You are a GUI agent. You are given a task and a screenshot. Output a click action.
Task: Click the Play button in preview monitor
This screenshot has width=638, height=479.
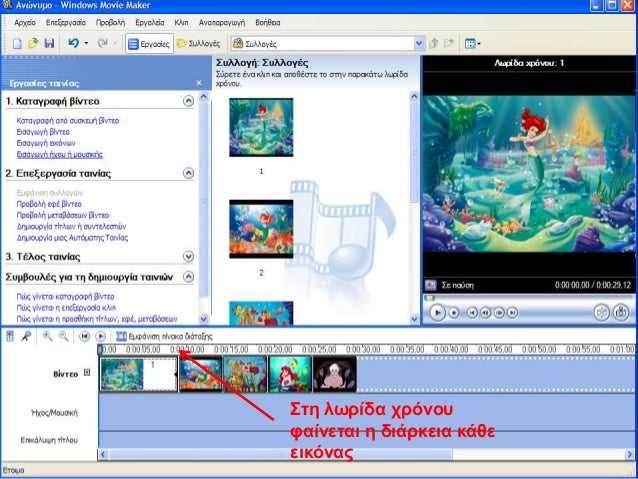(x=437, y=313)
